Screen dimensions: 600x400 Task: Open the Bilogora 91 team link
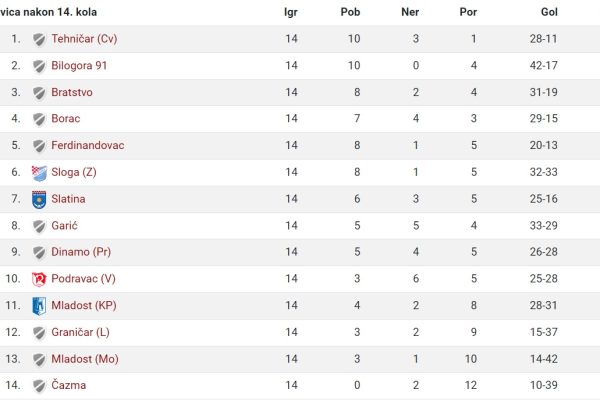coord(79,65)
